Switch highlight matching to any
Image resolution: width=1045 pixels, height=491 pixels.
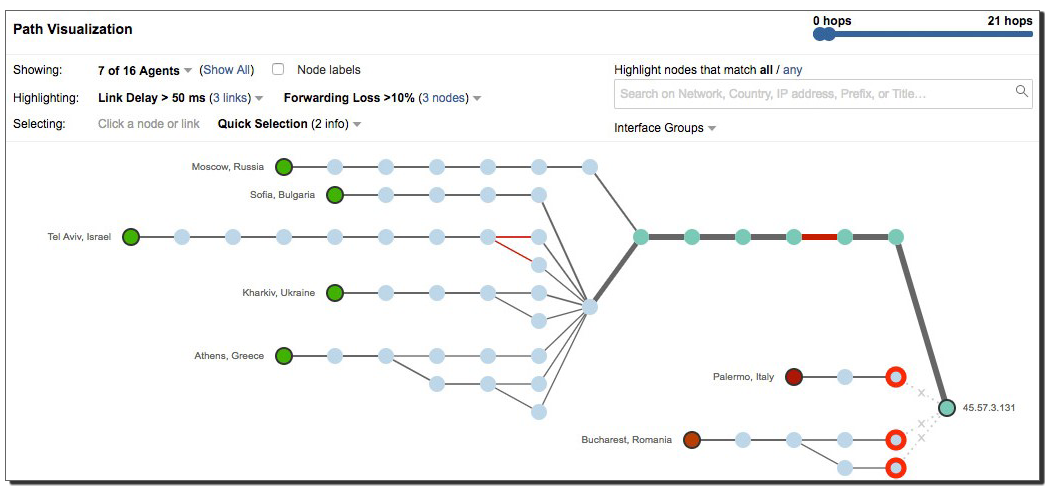pos(792,70)
